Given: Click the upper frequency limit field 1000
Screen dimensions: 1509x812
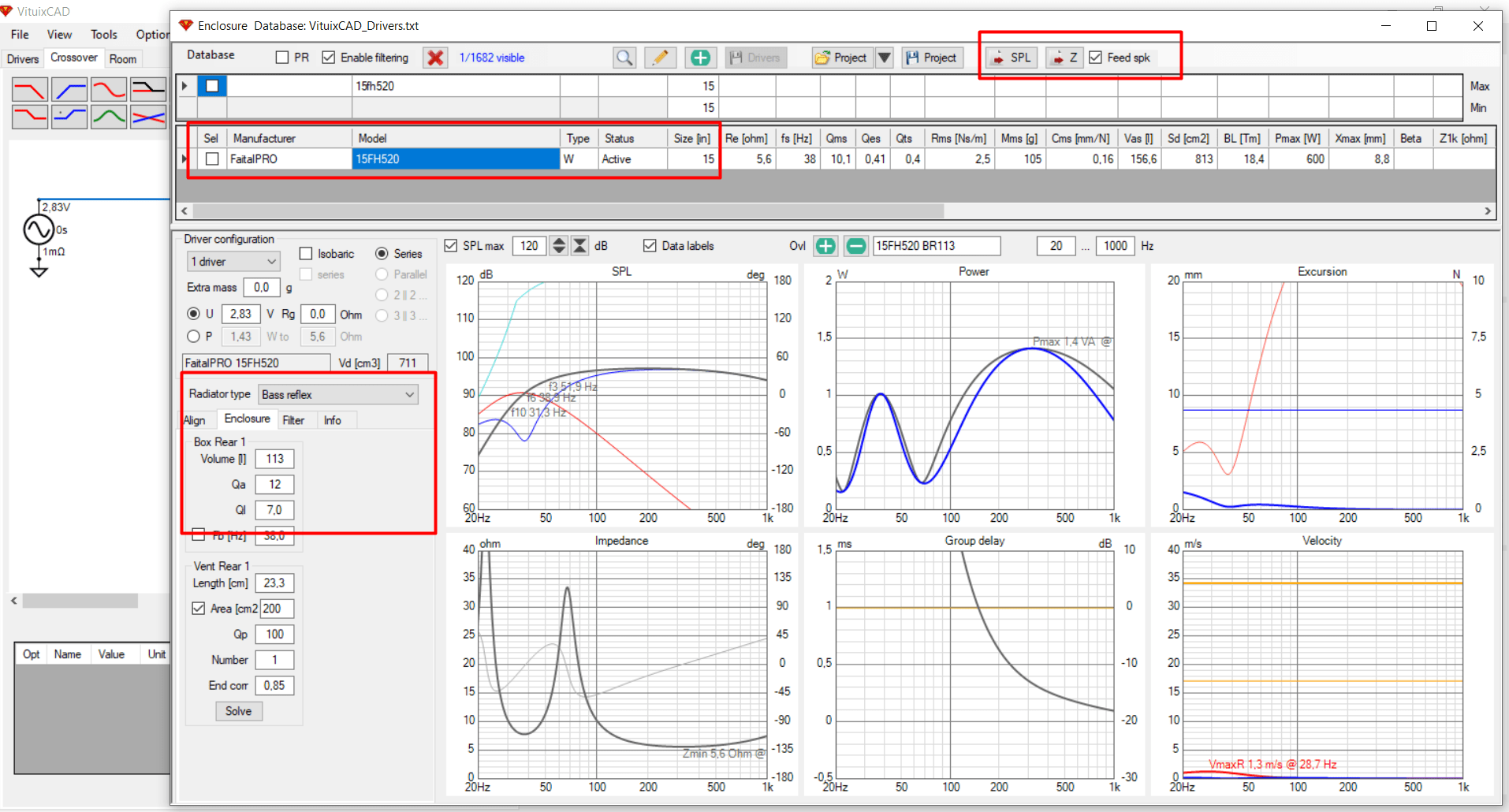Looking at the screenshot, I should pyautogui.click(x=1115, y=246).
